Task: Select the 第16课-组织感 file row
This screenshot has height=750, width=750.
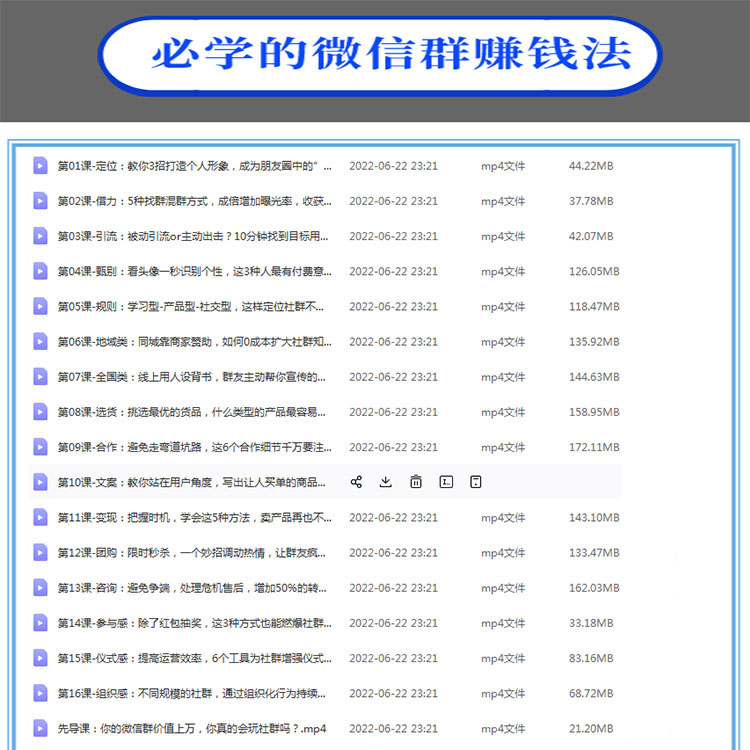Action: pyautogui.click(x=194, y=693)
